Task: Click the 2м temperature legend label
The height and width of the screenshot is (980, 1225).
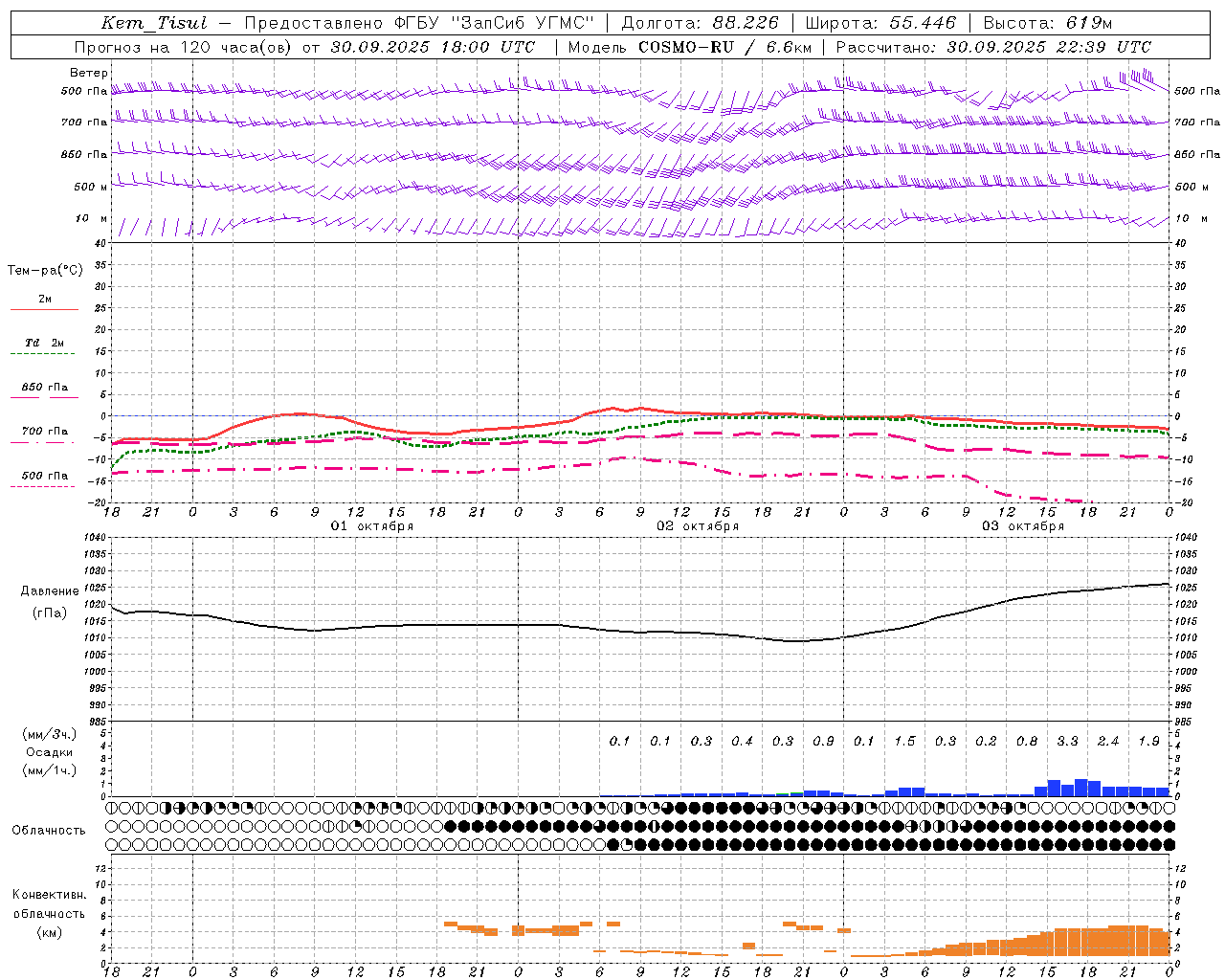Action: point(45,300)
